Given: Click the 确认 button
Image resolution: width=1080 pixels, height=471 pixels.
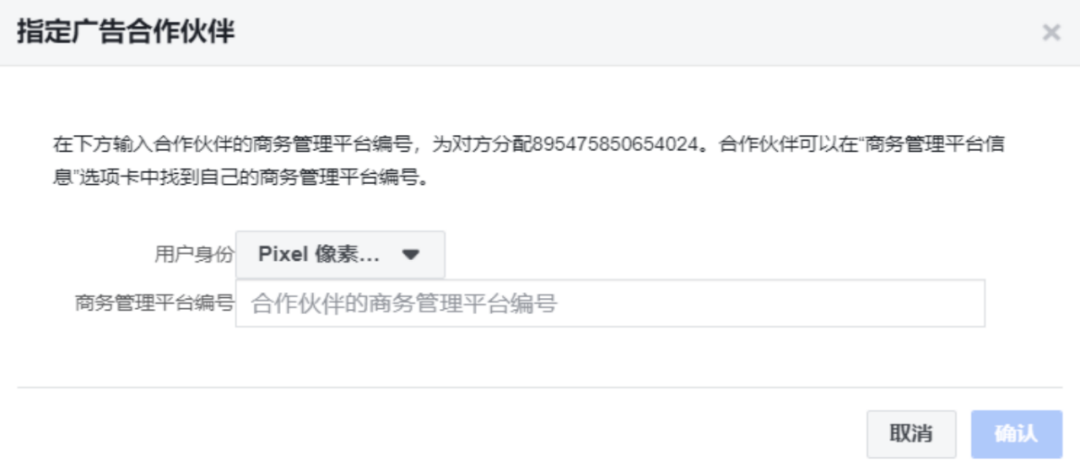Looking at the screenshot, I should (1017, 434).
